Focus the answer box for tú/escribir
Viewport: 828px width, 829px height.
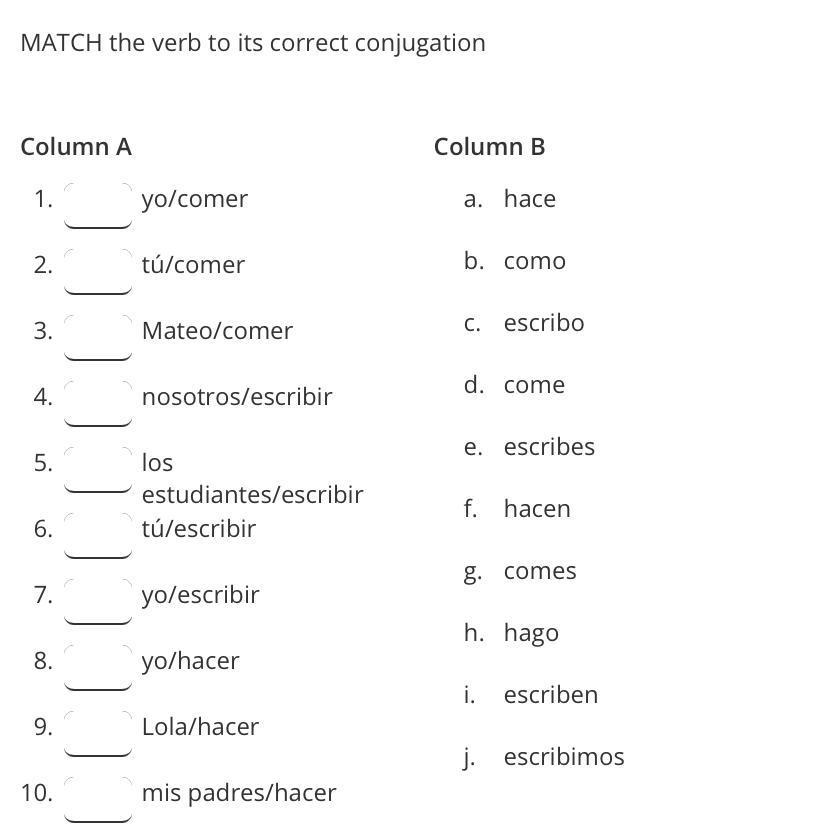pos(98,535)
